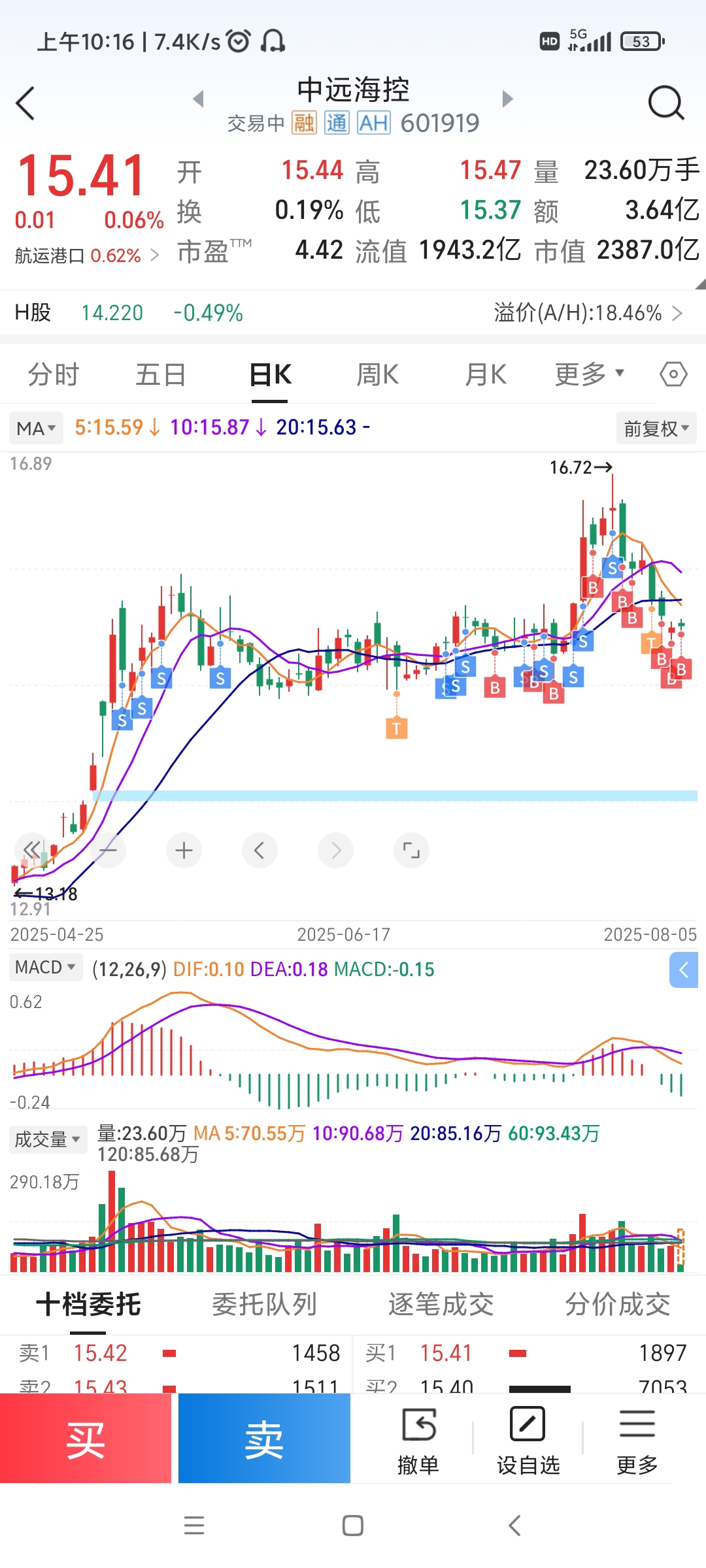Switch to the 月K monthly tab
Image resolution: width=706 pixels, height=1568 pixels.
(x=485, y=375)
